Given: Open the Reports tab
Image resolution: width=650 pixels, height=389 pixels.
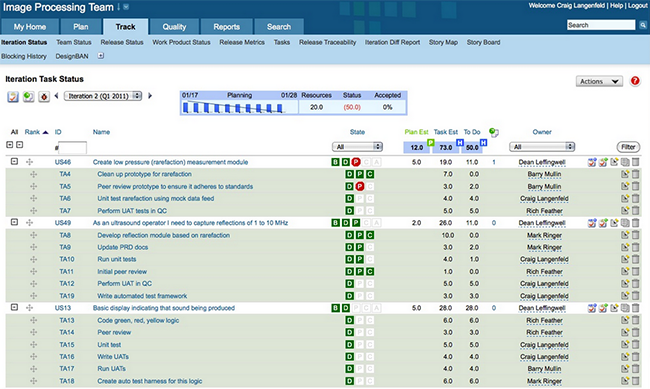Looking at the screenshot, I should (226, 27).
